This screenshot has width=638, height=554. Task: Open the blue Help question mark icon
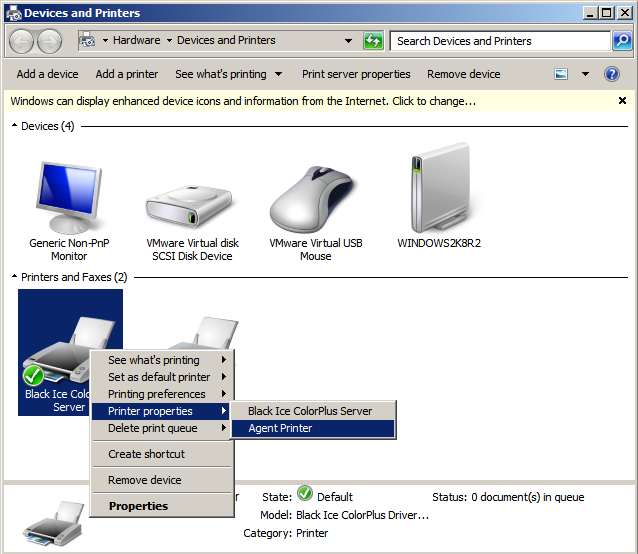pos(612,74)
